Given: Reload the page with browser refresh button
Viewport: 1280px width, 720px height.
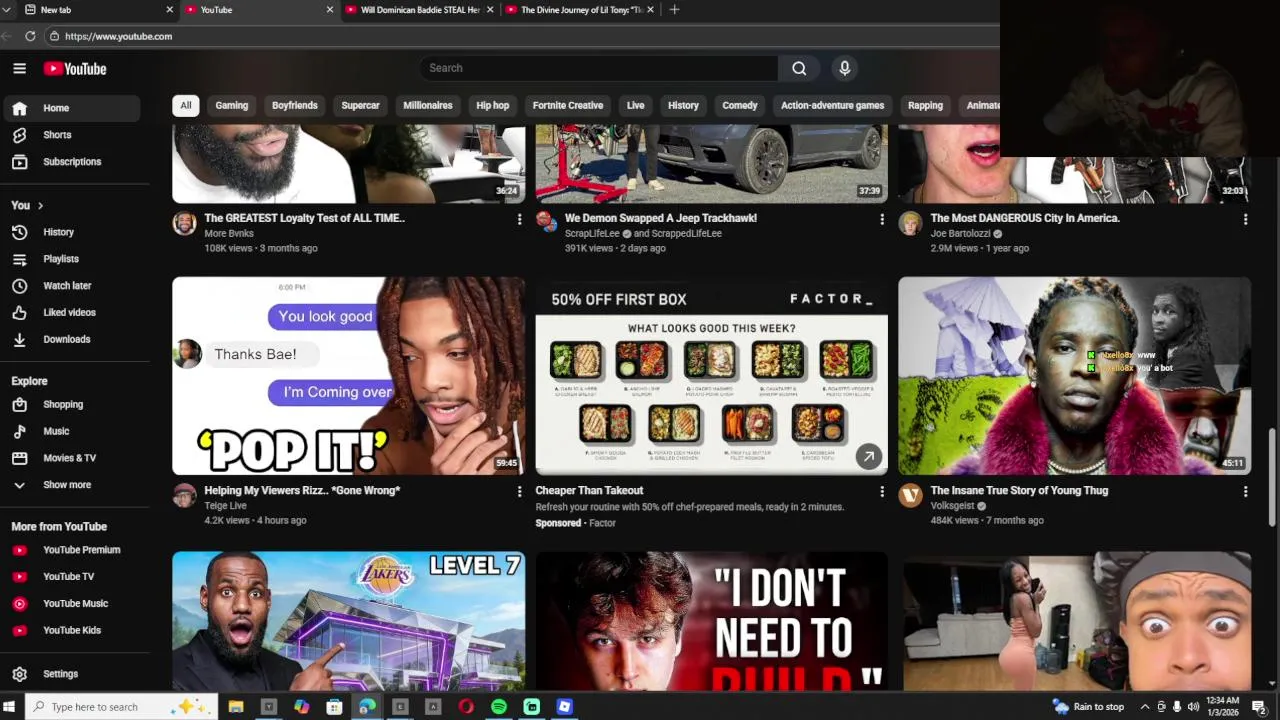Looking at the screenshot, I should pyautogui.click(x=30, y=36).
